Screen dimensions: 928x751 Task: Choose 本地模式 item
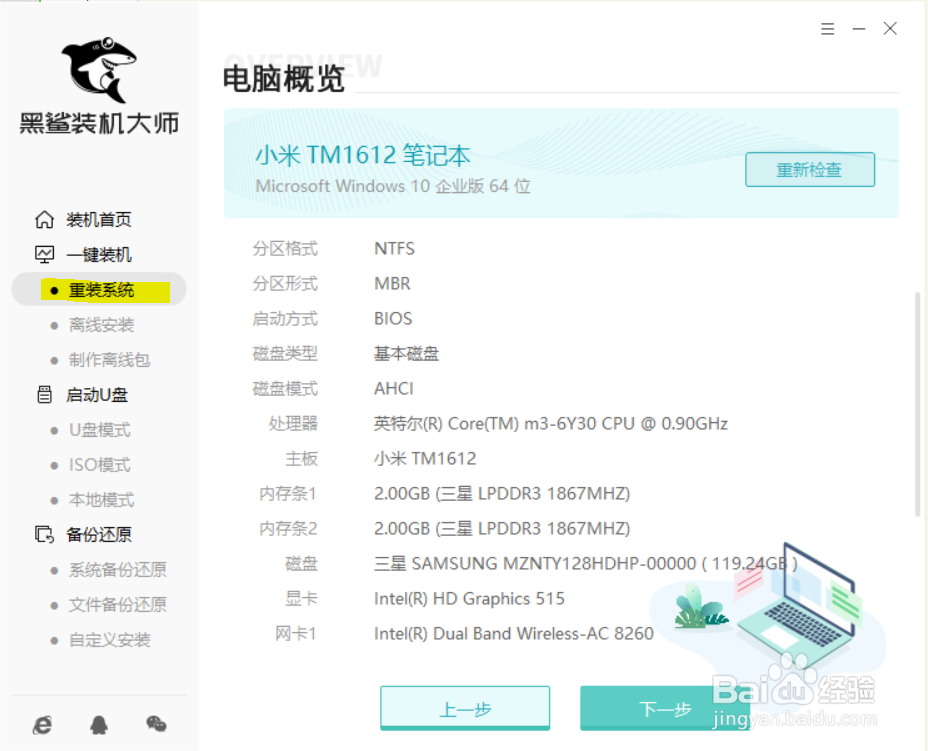pyautogui.click(x=101, y=499)
